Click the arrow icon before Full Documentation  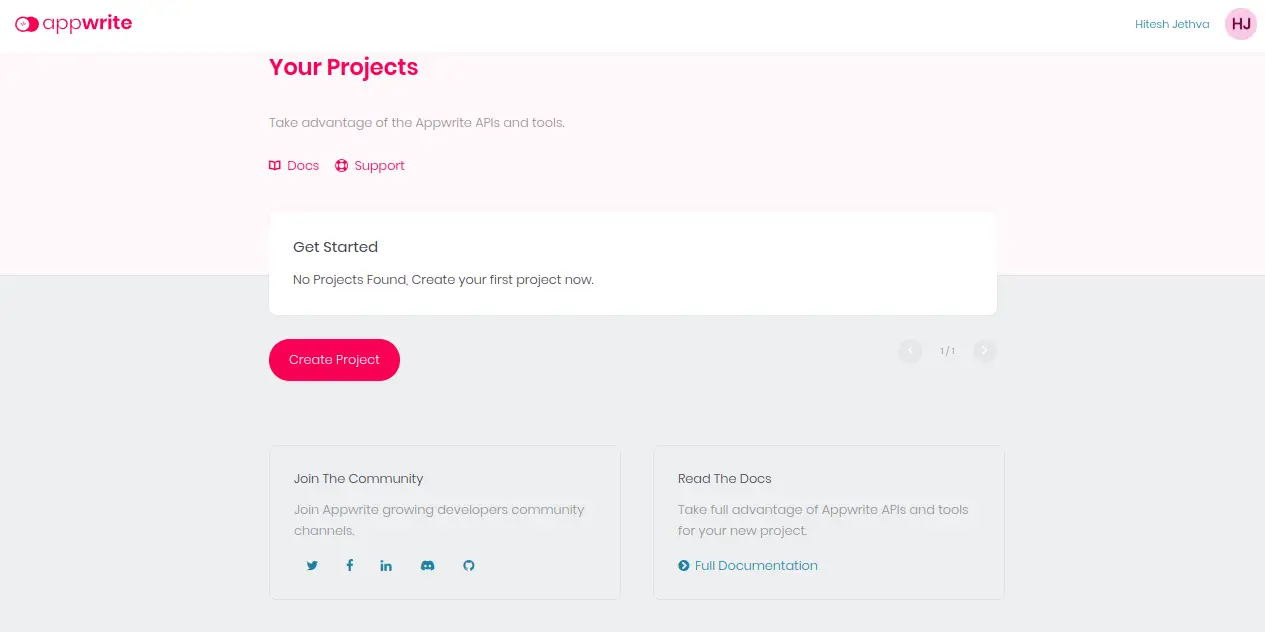click(x=684, y=566)
